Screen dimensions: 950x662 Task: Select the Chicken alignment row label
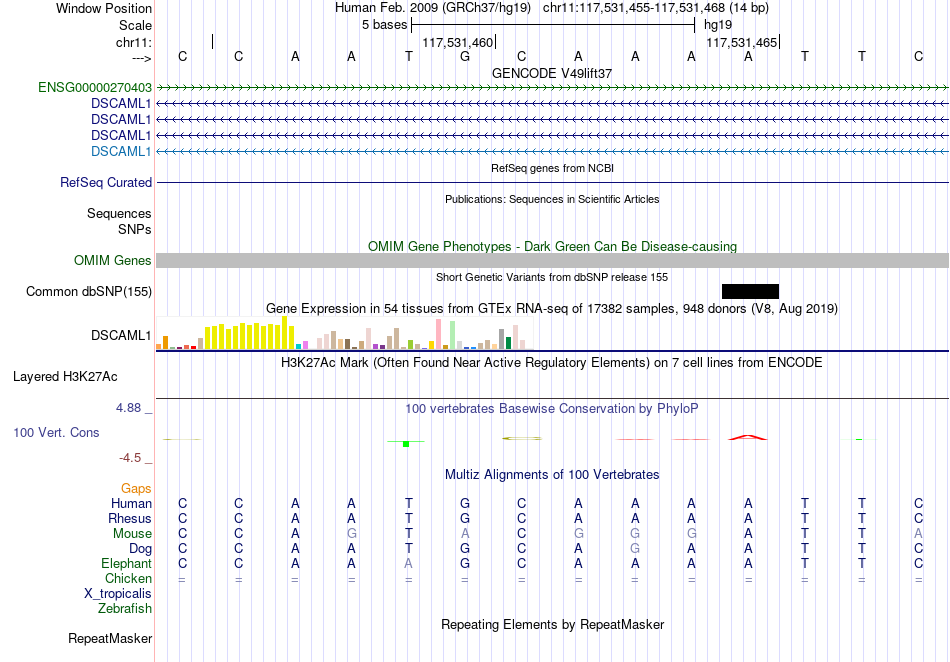click(x=128, y=578)
